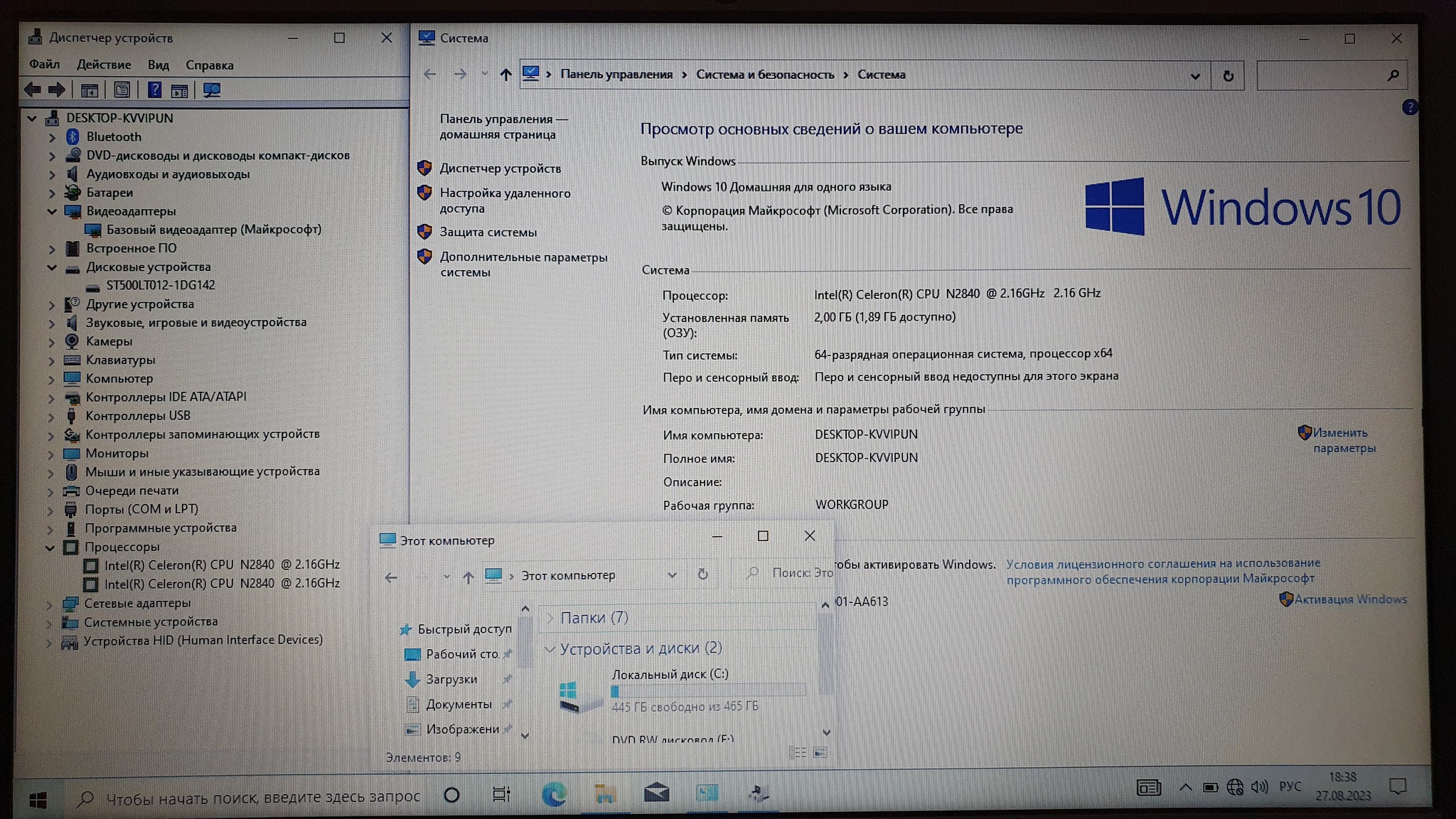The width and height of the screenshot is (1456, 819).
Task: Open Microsoft Edge from the taskbar
Action: [x=554, y=794]
